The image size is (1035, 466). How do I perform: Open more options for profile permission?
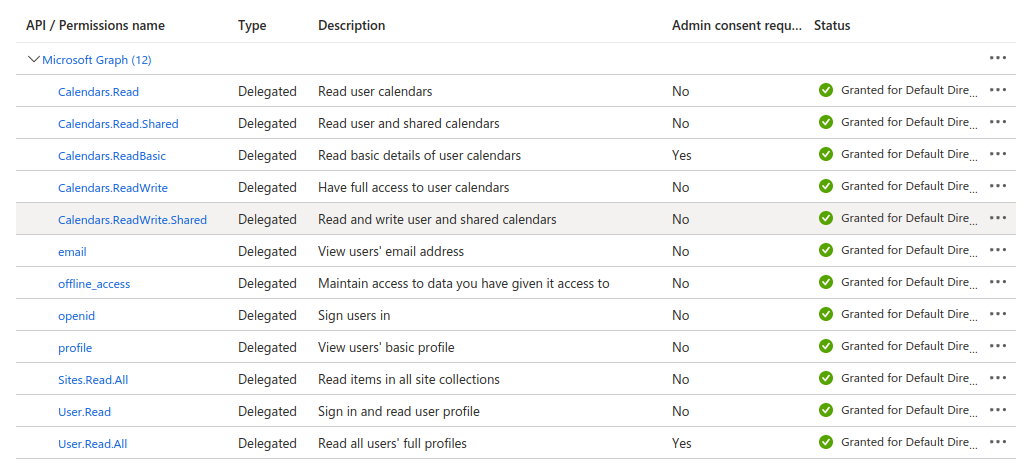click(997, 346)
